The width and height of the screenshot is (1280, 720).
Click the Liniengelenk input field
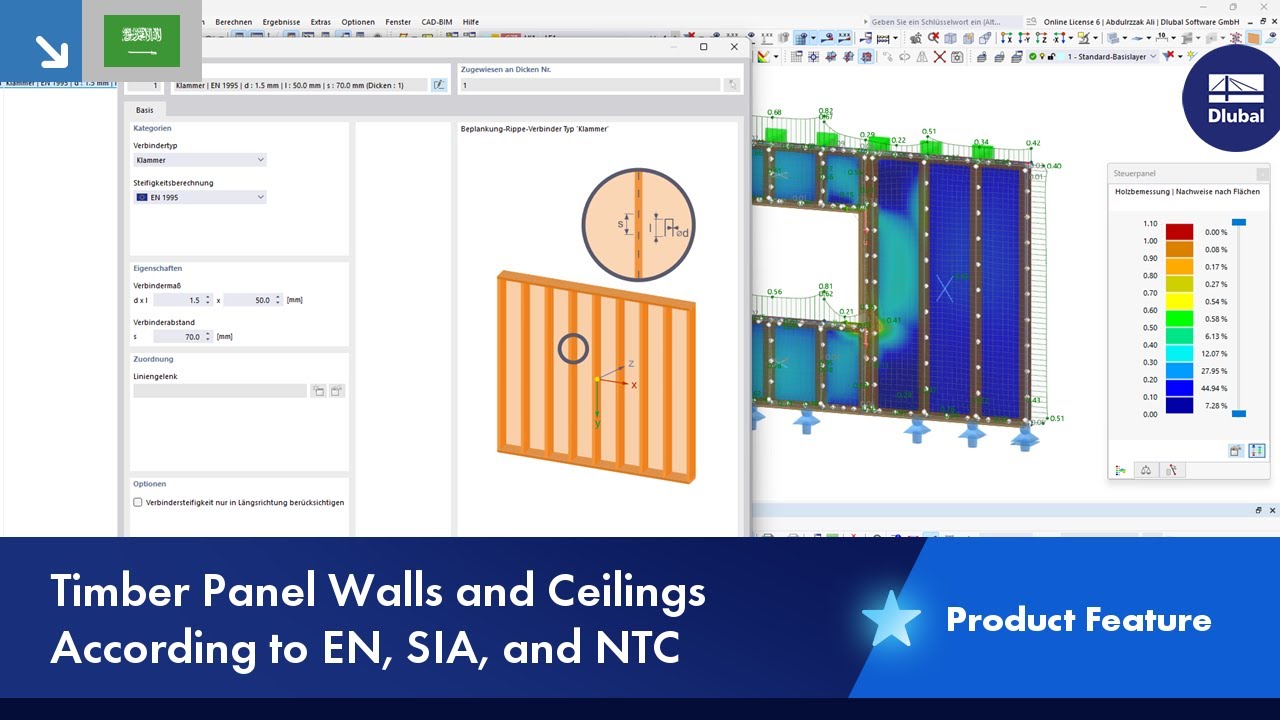pos(220,391)
